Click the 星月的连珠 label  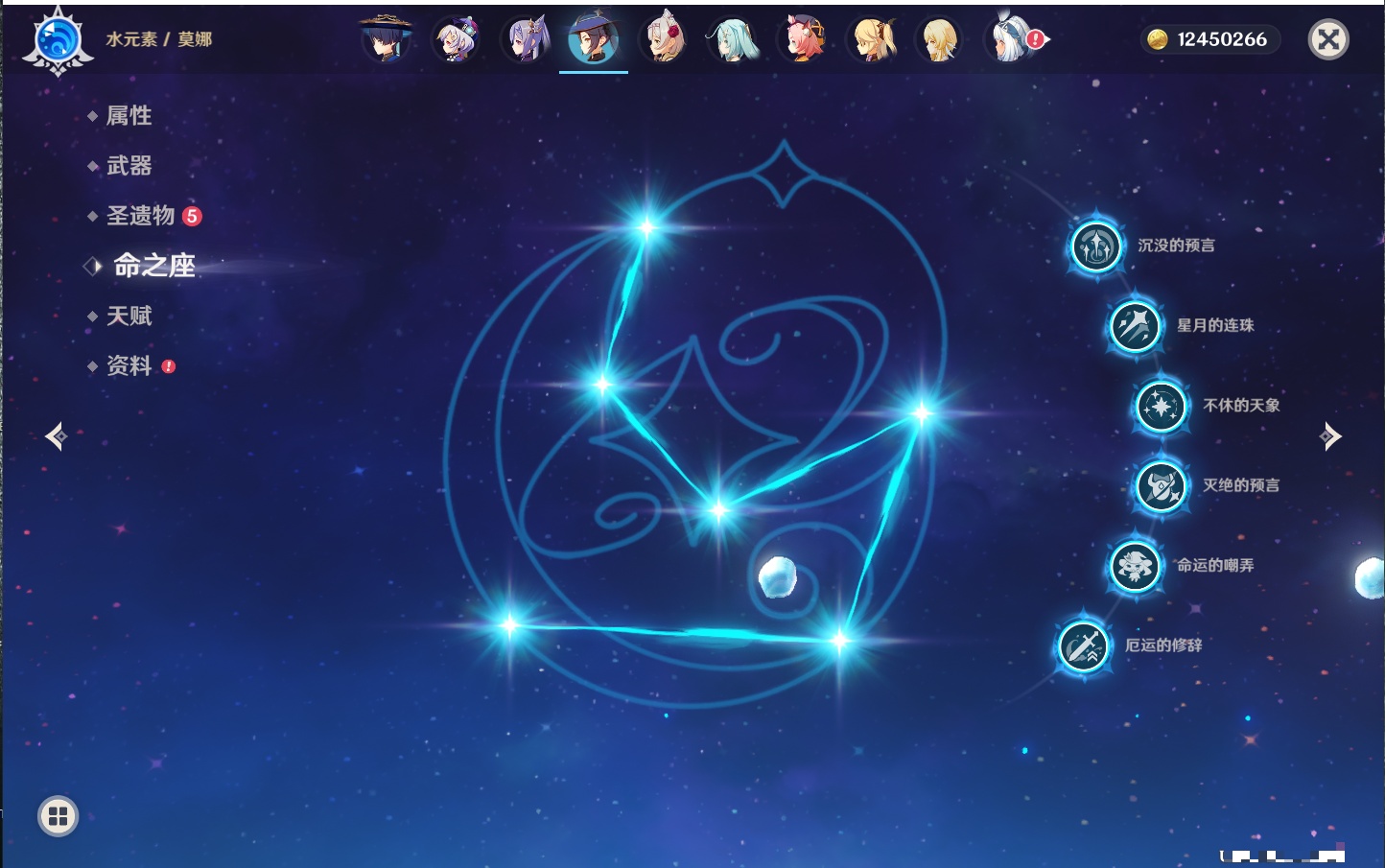[1215, 325]
